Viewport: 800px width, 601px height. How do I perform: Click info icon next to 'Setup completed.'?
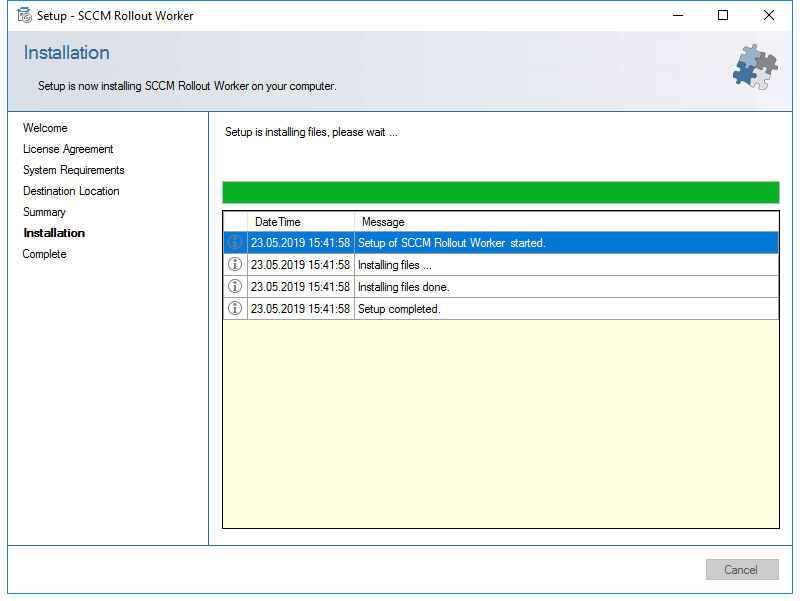tap(235, 308)
